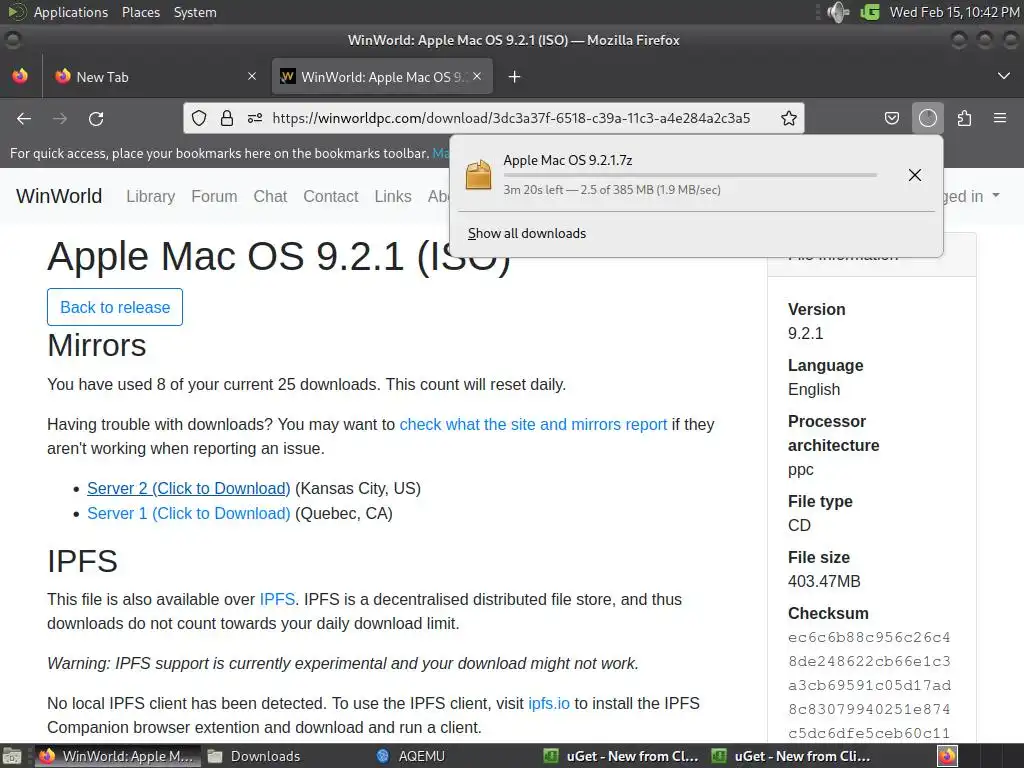Screen dimensions: 1024x768
Task: Click the Apple Mac OS 9.2.1 (ISO) heading
Action: pyautogui.click(x=279, y=256)
